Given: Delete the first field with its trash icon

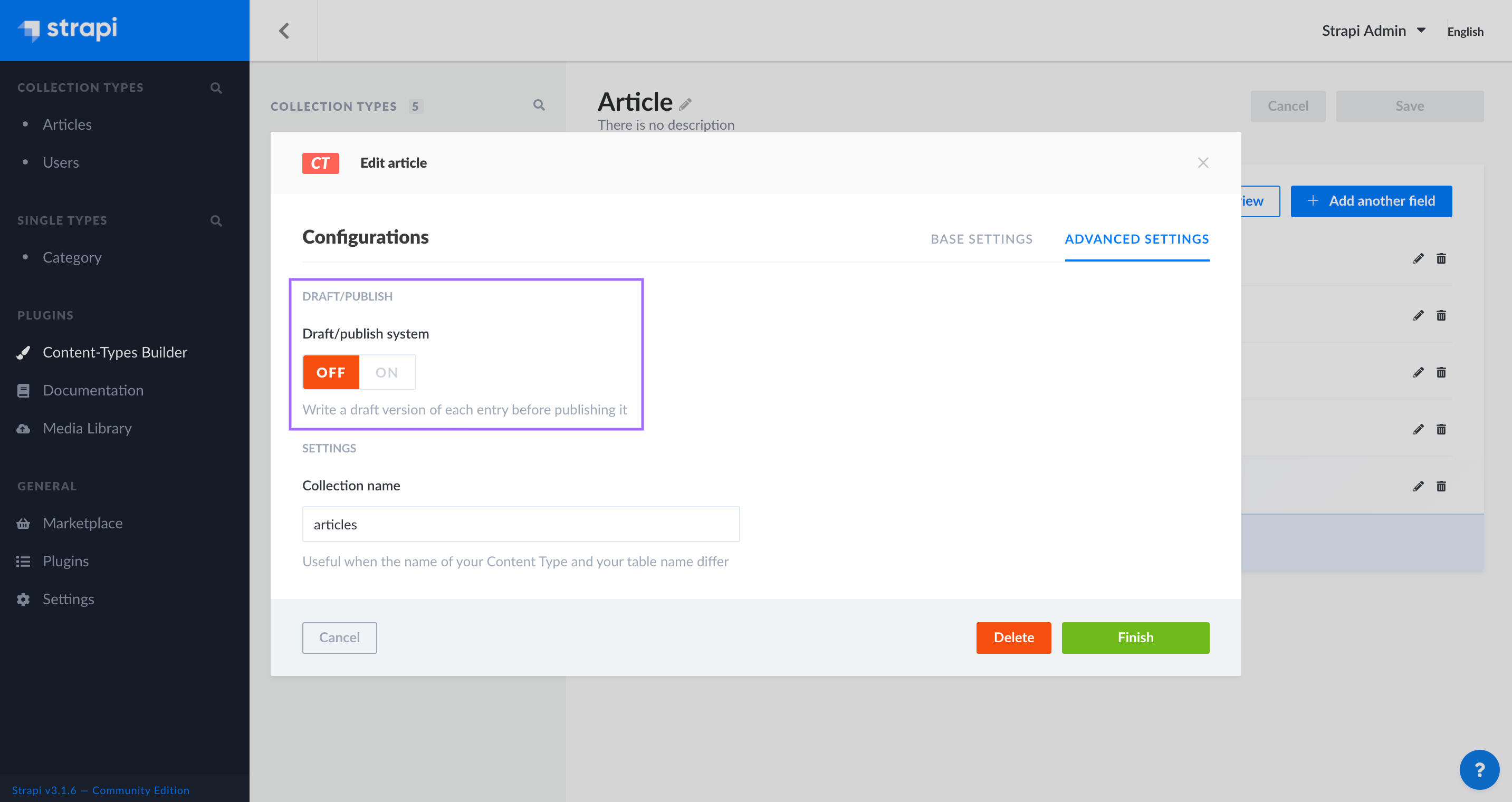Looking at the screenshot, I should tap(1441, 258).
